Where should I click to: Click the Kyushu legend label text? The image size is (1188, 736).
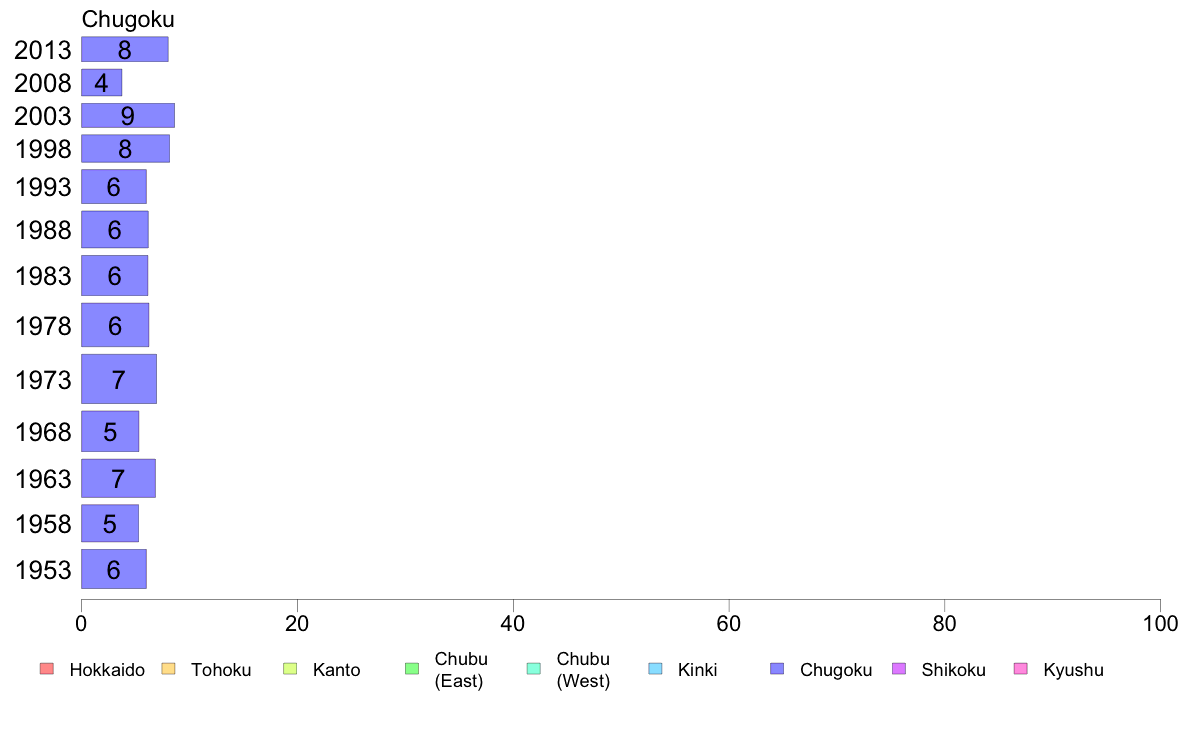pos(1073,670)
